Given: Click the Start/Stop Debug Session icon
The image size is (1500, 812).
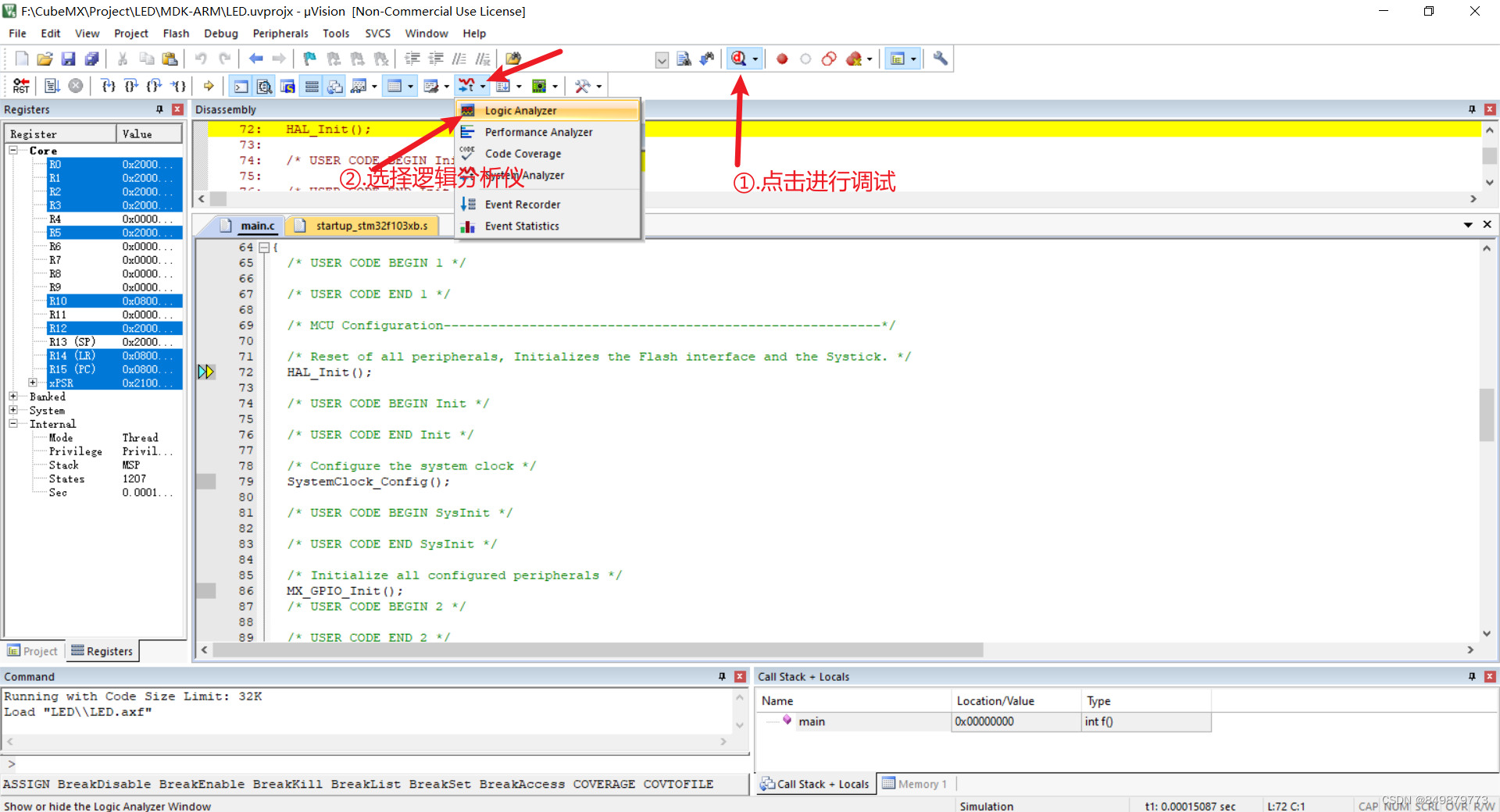Looking at the screenshot, I should [740, 59].
